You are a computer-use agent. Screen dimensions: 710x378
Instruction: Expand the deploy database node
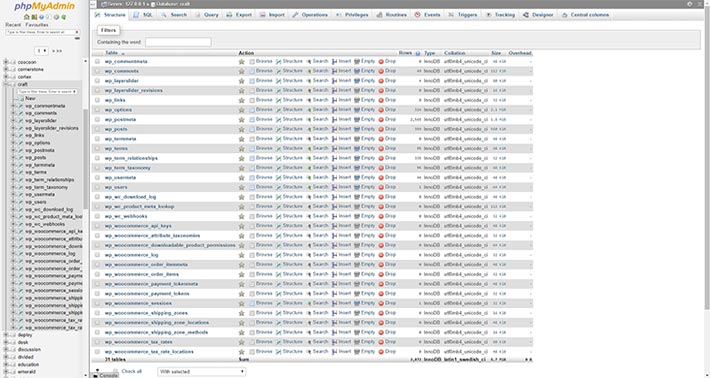[x=6, y=335]
